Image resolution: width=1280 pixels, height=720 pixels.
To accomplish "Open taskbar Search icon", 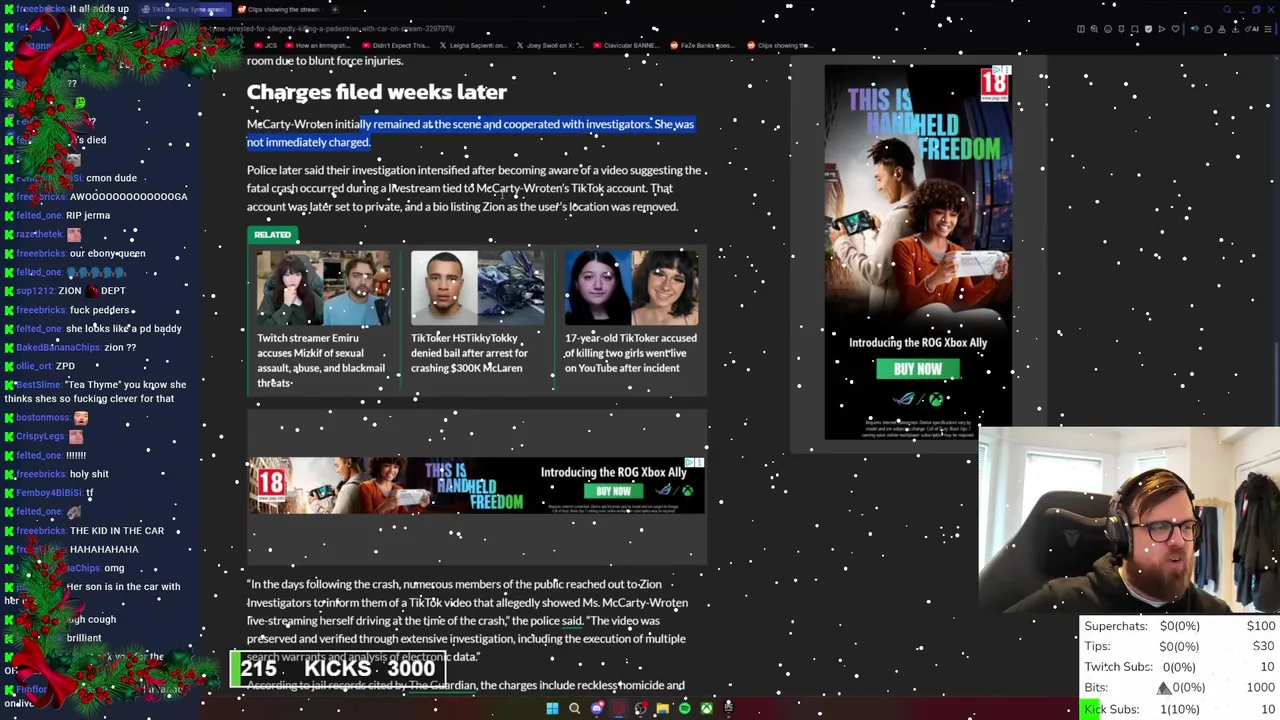I will 574,708.
